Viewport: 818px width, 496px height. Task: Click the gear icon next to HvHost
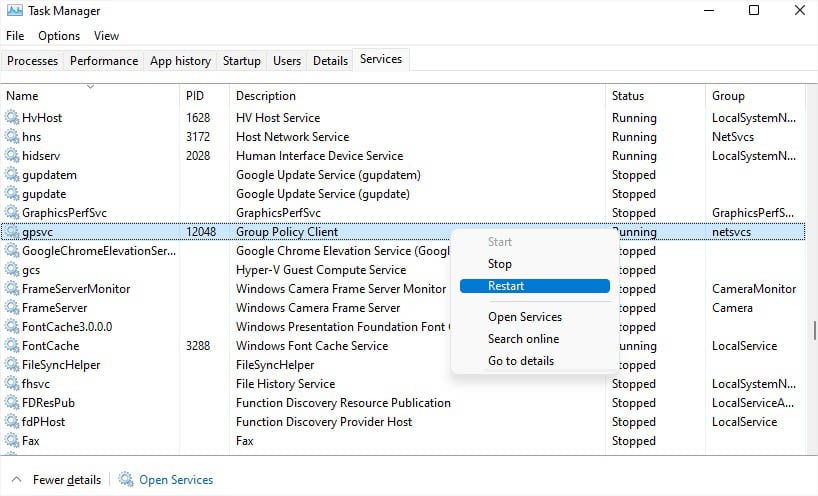[12, 118]
